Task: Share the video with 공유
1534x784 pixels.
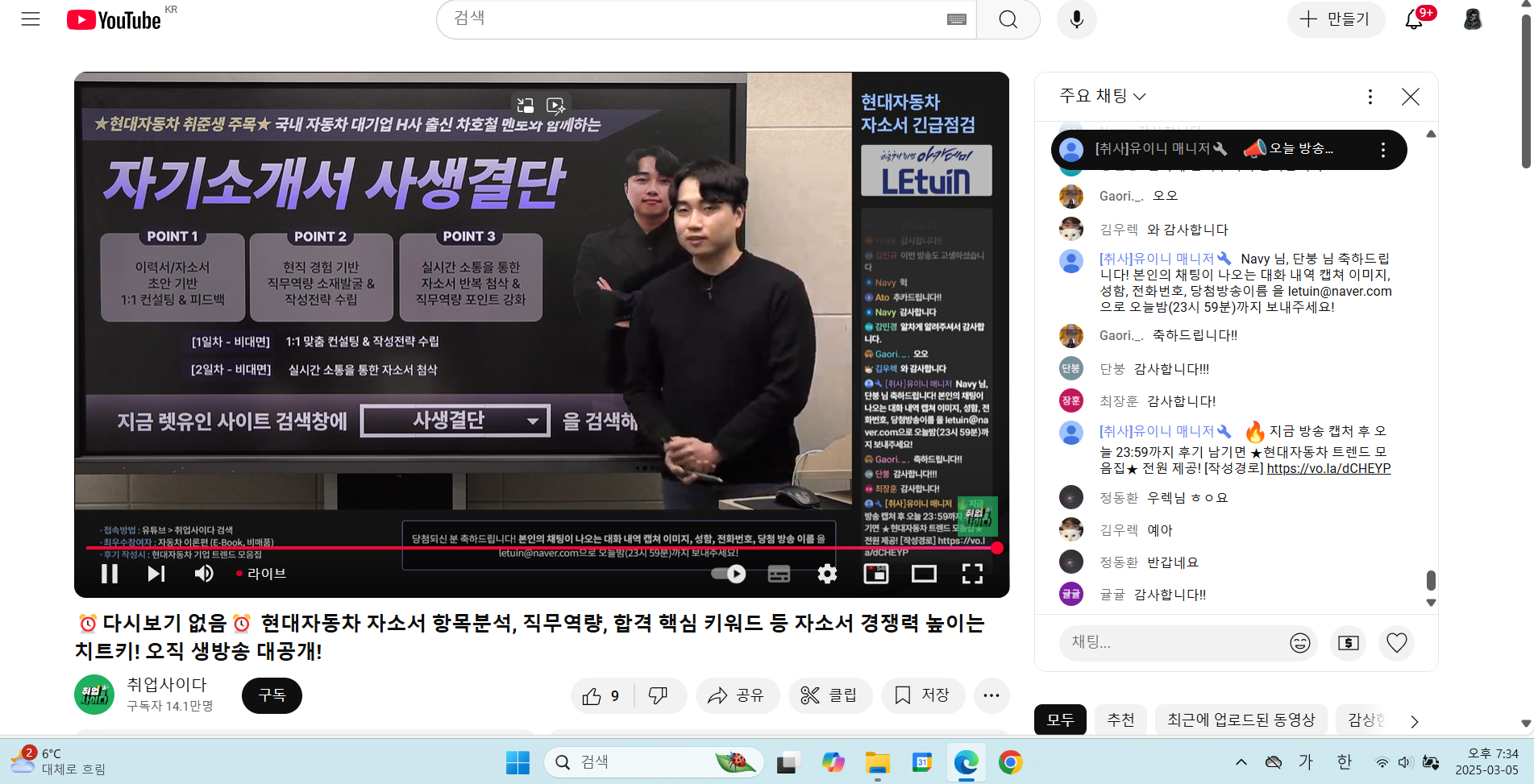Action: 737,695
